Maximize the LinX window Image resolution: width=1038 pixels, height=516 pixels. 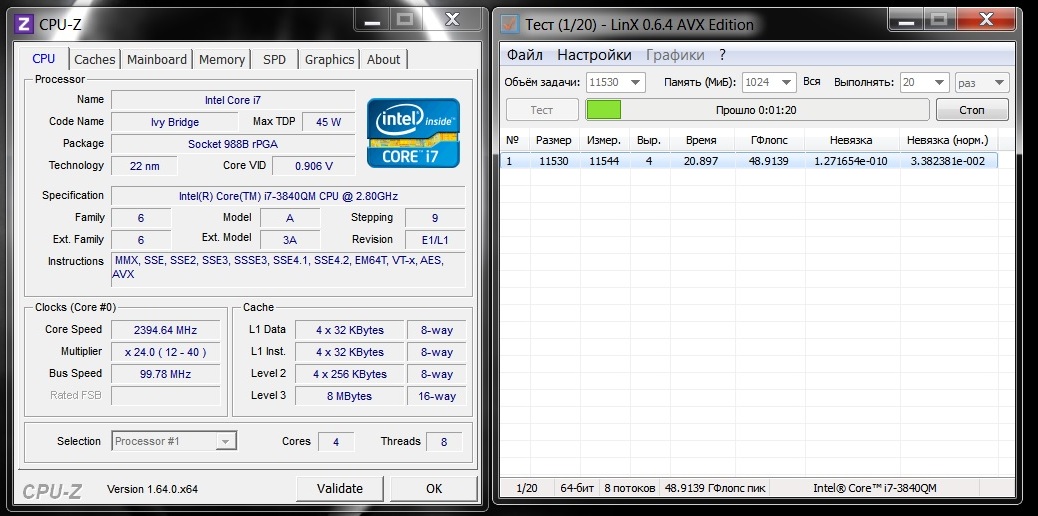click(x=939, y=19)
